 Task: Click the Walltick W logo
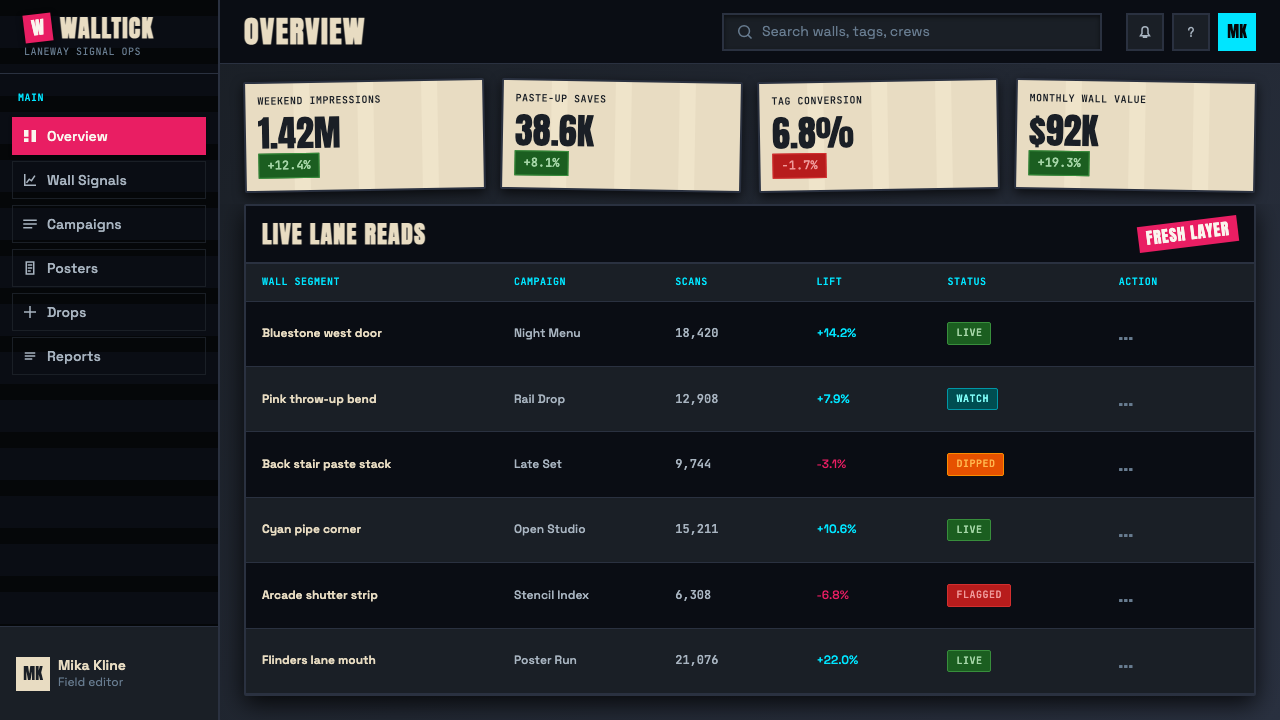click(x=38, y=28)
